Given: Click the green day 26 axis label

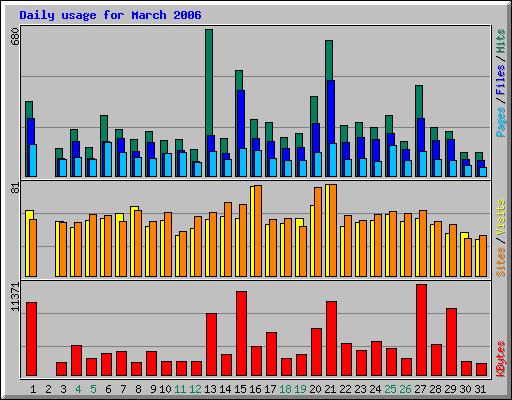Looking at the screenshot, I should [405, 389].
